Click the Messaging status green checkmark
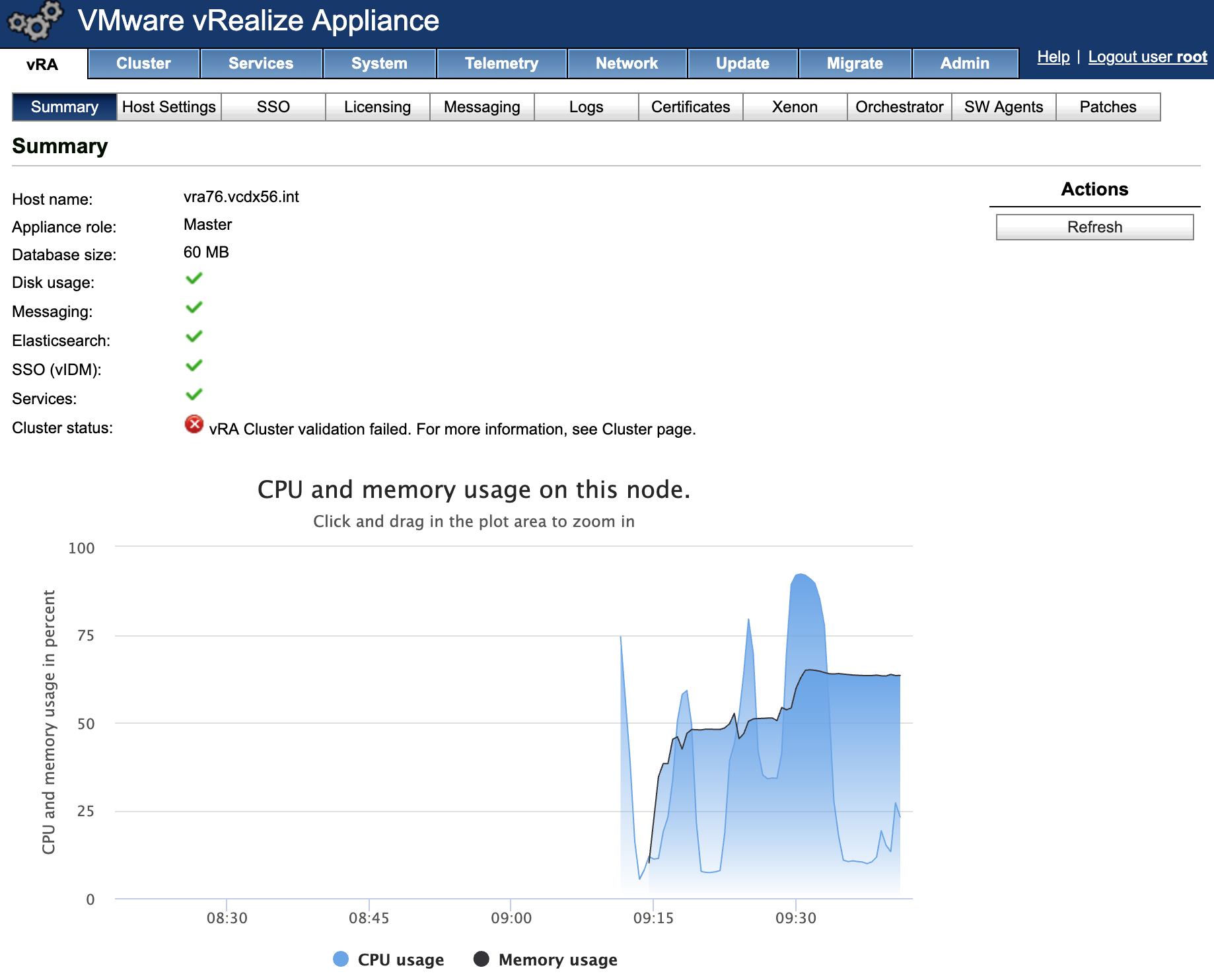This screenshot has height=980, width=1214. 194,308
